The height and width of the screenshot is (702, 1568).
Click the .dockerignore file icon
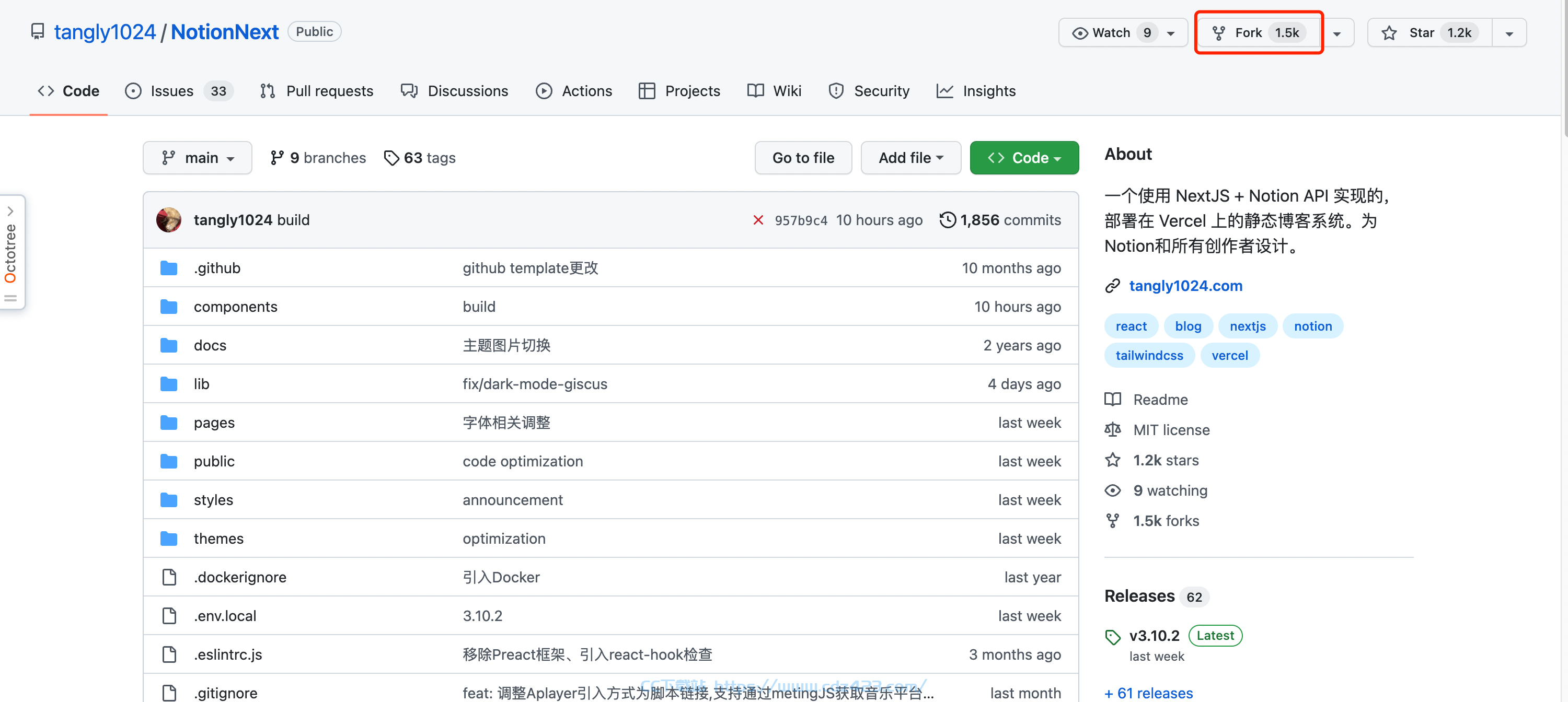pos(169,577)
